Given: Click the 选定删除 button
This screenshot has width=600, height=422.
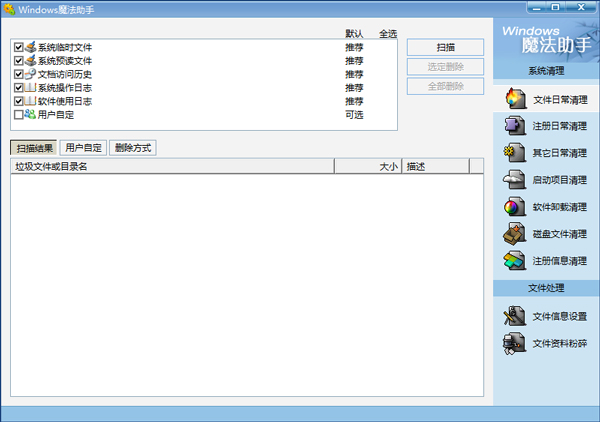Looking at the screenshot, I should (445, 67).
